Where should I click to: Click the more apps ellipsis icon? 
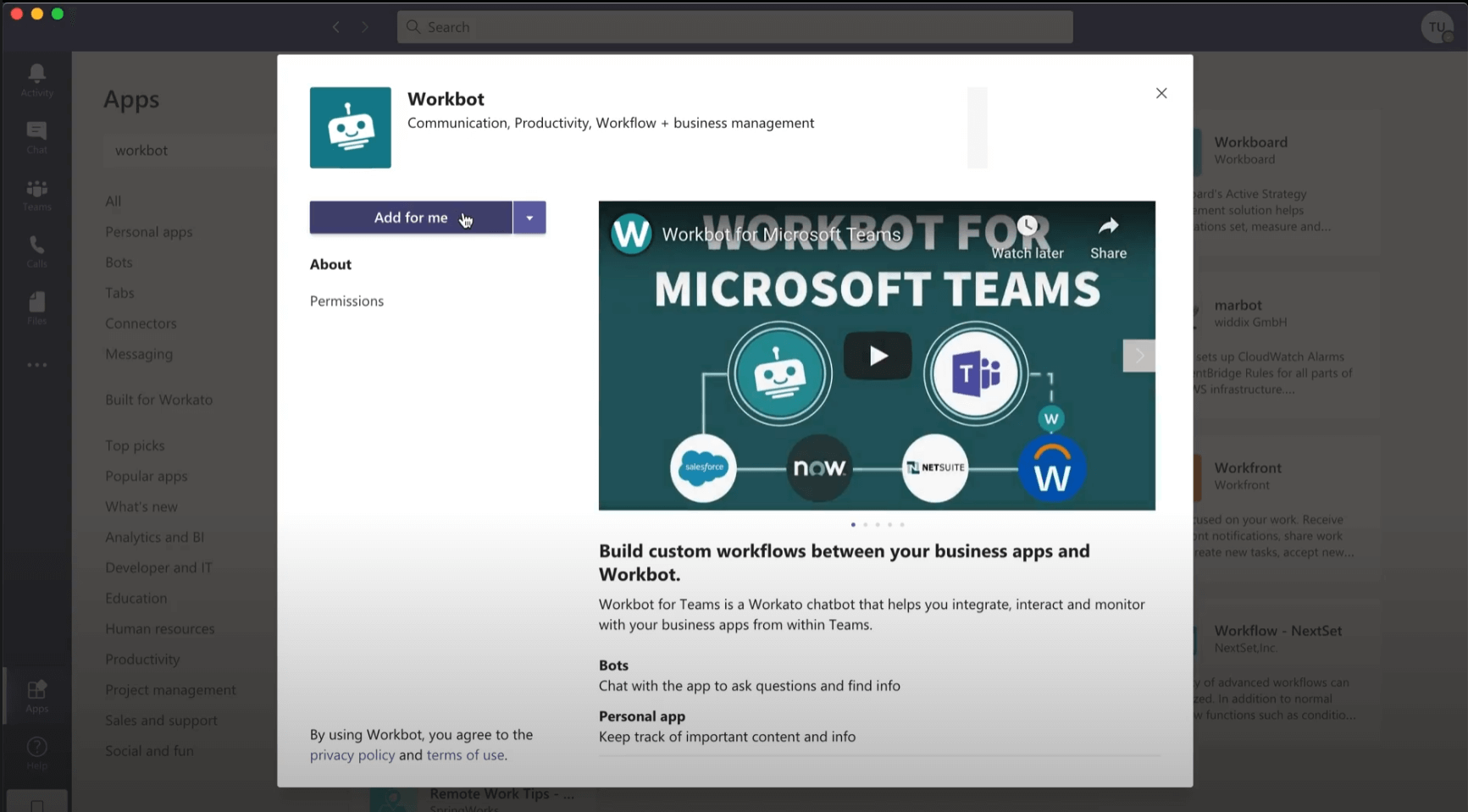point(36,365)
